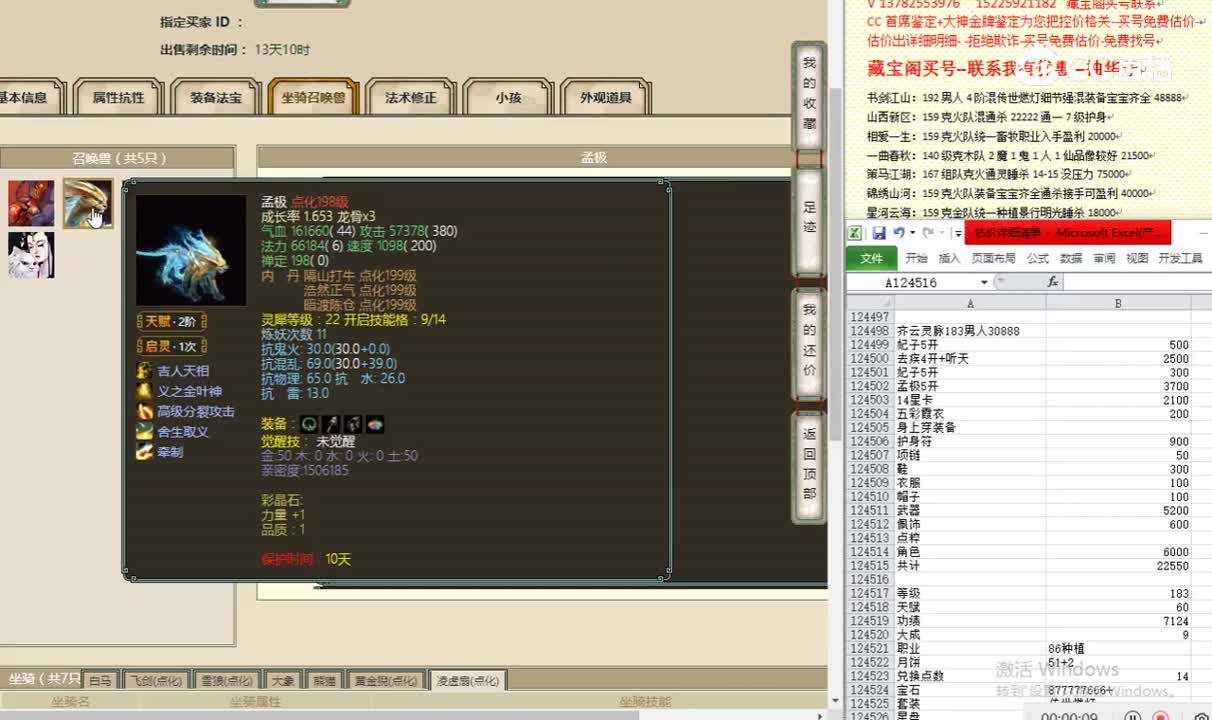Open the Excel 开发工具 ribbon tab
Screen dimensions: 1212x720
1180,258
